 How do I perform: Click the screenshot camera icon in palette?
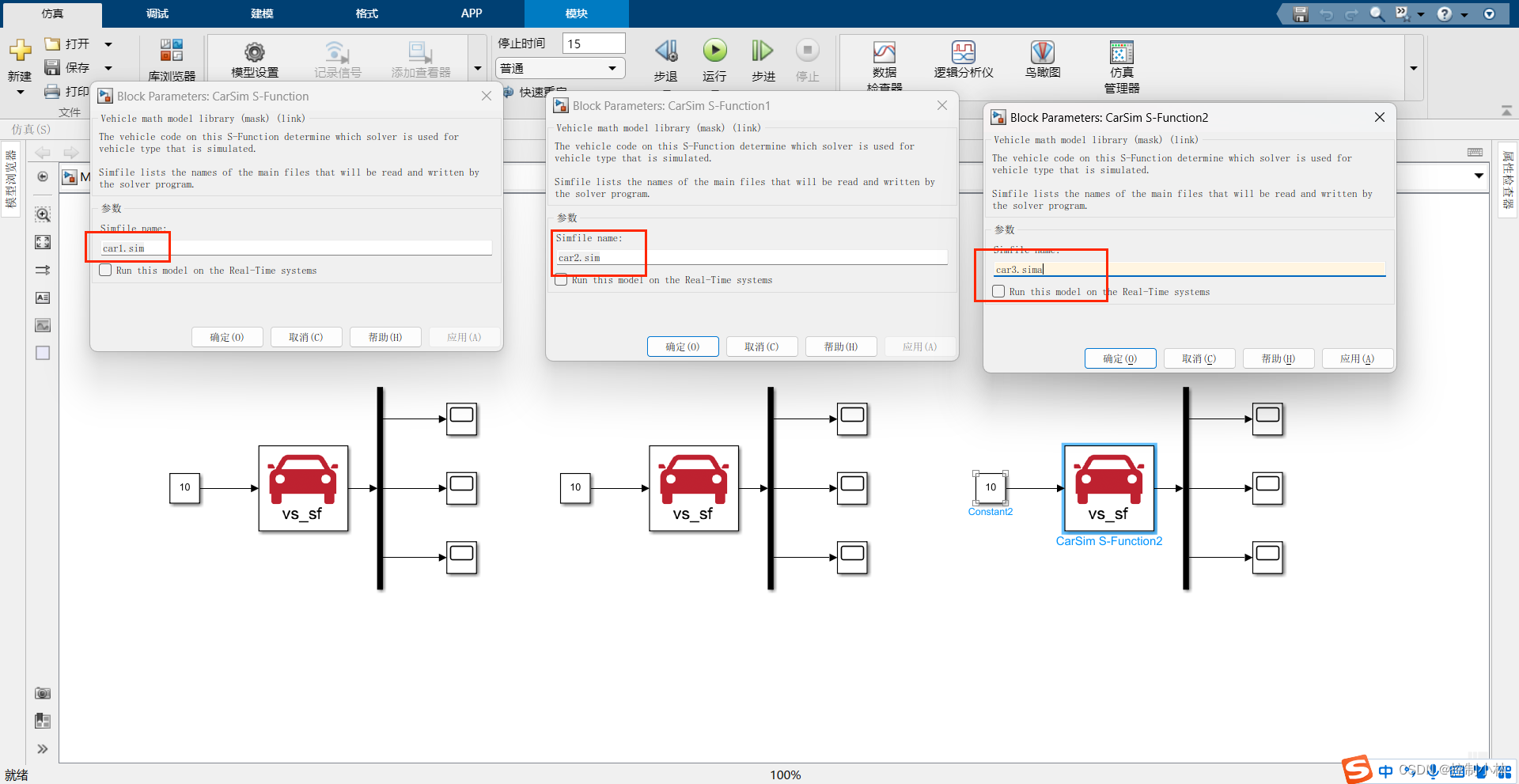(43, 693)
